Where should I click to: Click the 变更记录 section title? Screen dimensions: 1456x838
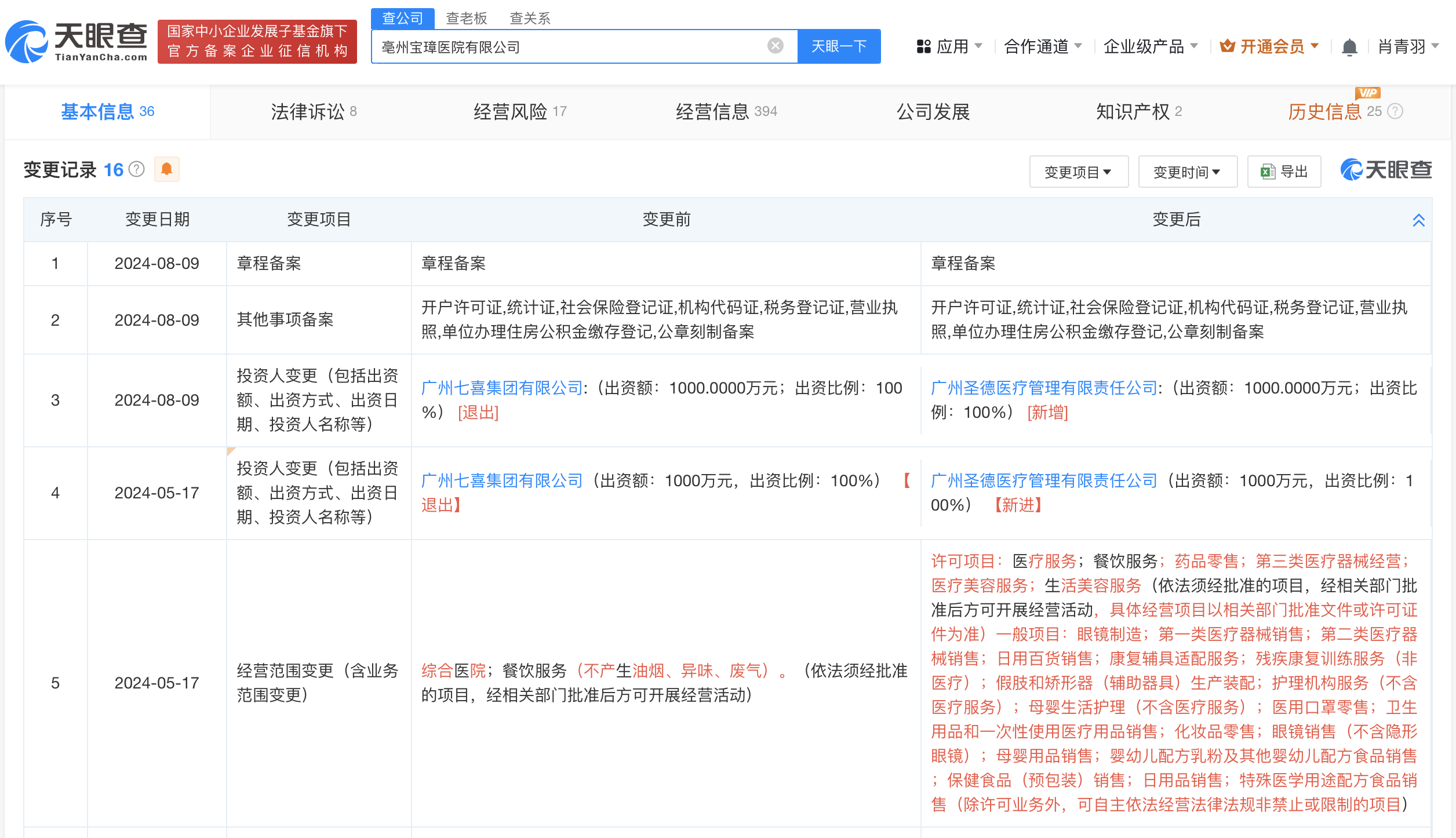tap(60, 170)
